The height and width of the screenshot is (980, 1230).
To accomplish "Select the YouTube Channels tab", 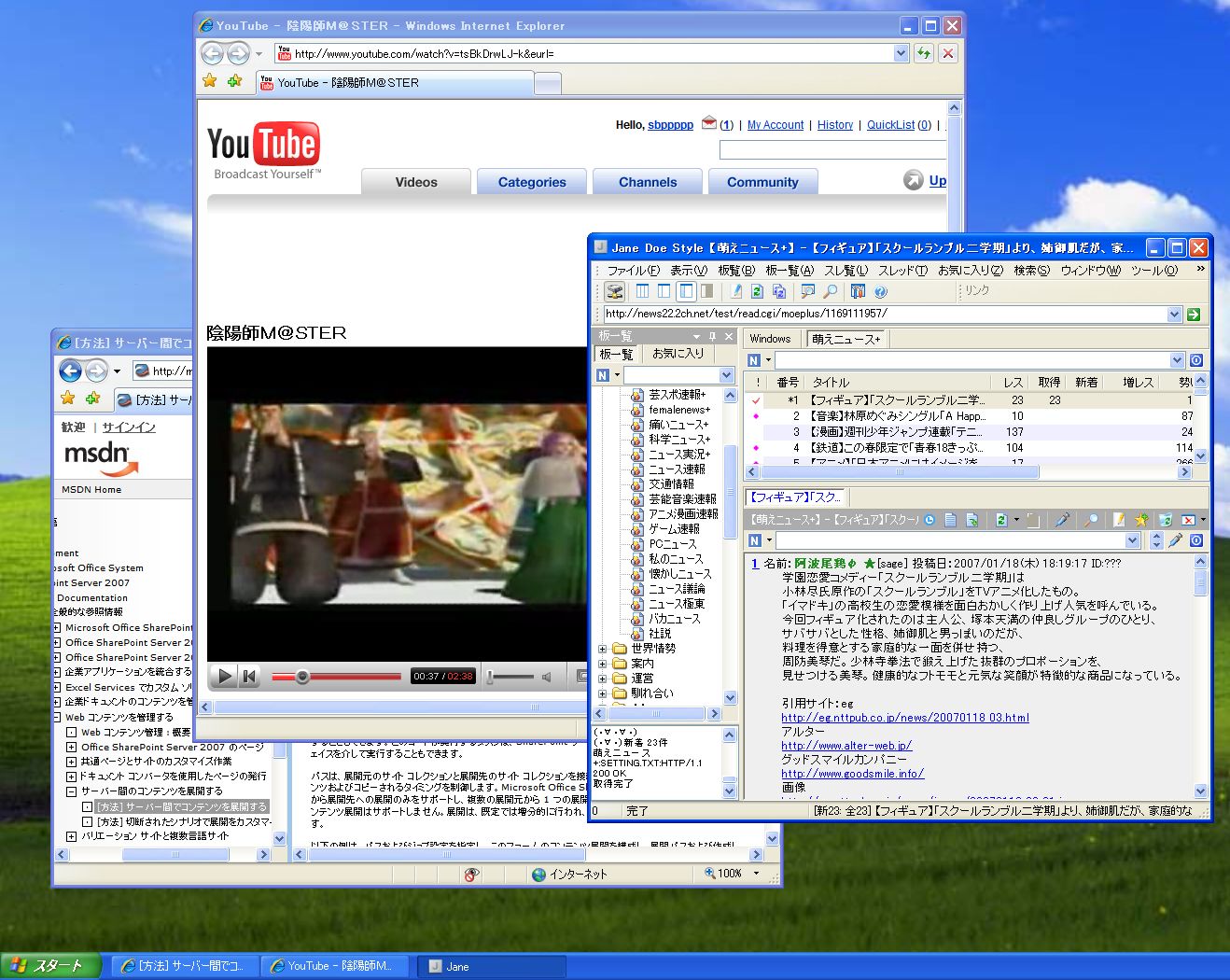I will click(x=648, y=182).
